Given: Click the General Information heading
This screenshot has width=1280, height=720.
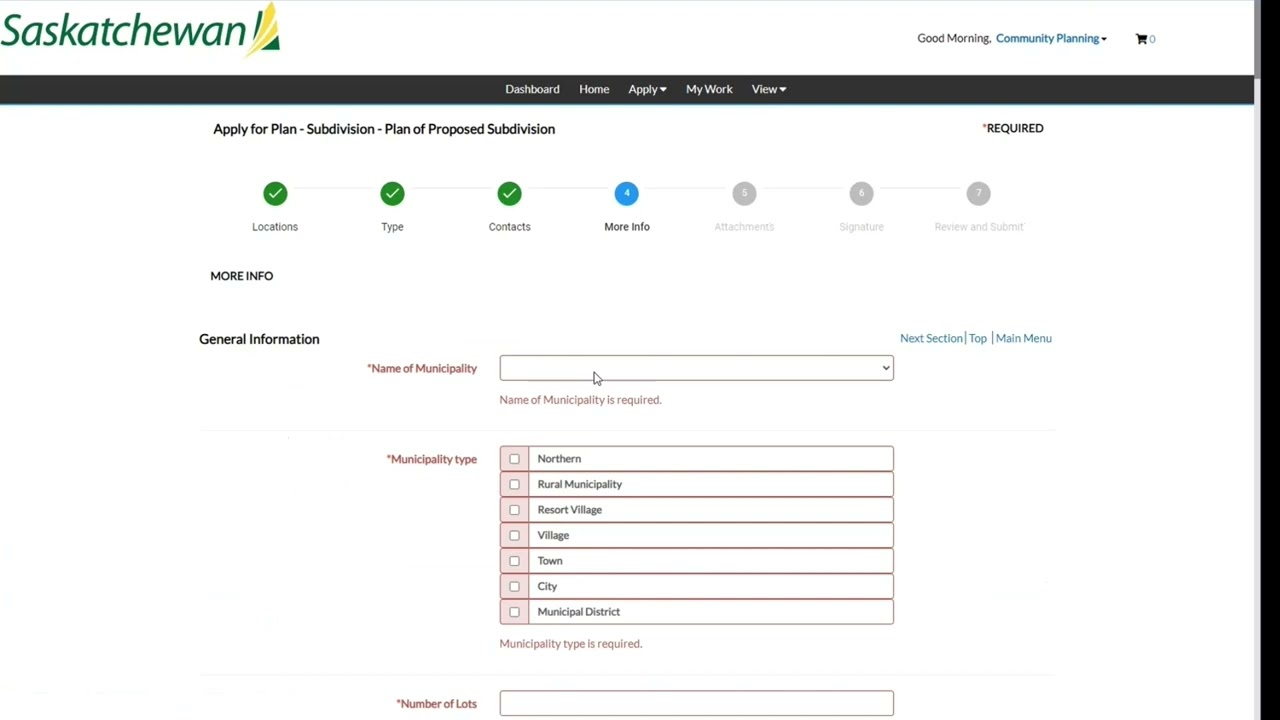Looking at the screenshot, I should [259, 339].
